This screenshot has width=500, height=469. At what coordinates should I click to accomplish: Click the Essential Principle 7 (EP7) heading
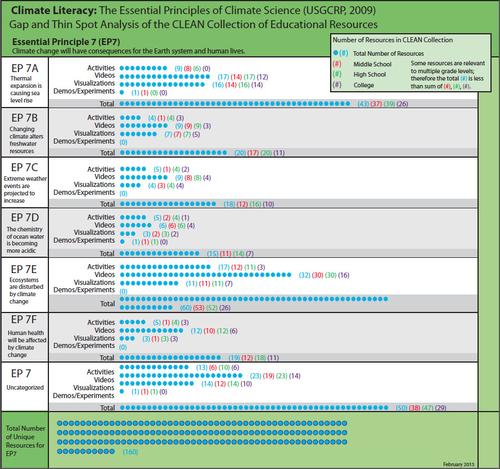pyautogui.click(x=66, y=42)
